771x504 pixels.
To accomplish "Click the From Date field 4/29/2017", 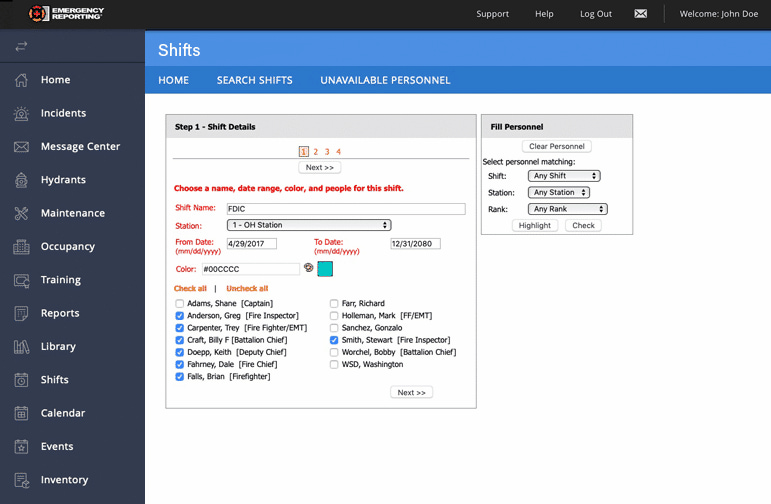I will point(252,244).
